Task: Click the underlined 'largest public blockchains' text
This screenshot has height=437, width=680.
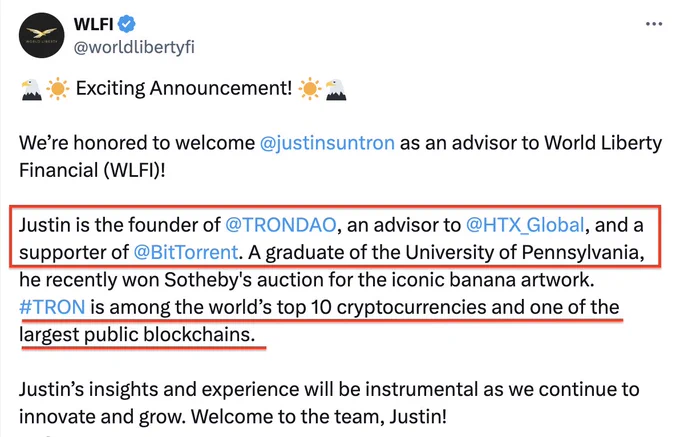Action: (x=137, y=335)
